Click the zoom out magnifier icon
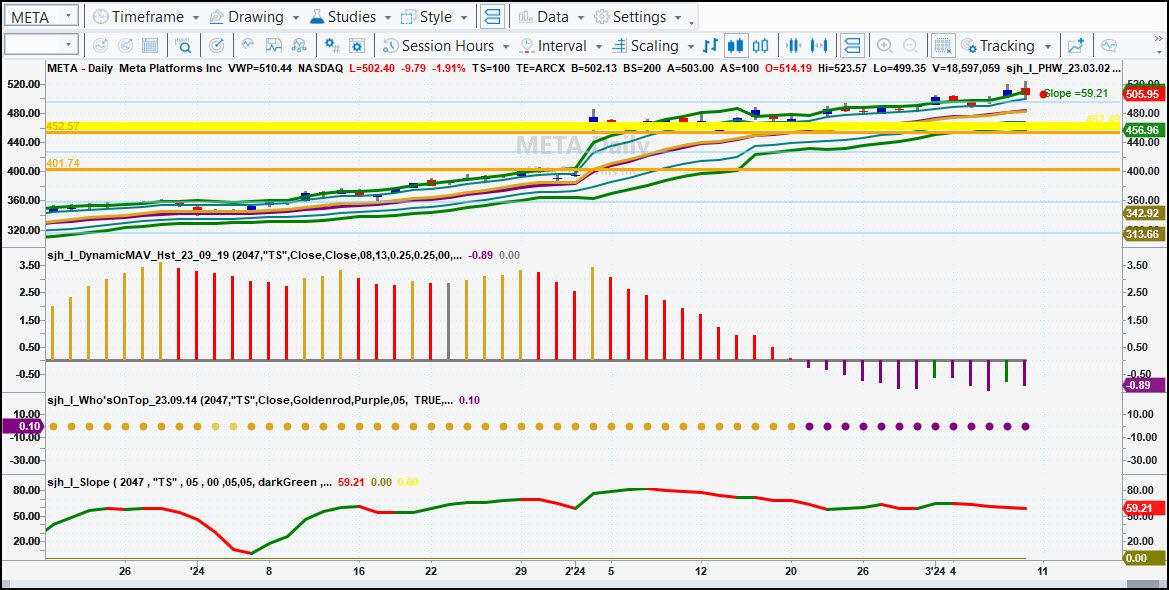 910,45
